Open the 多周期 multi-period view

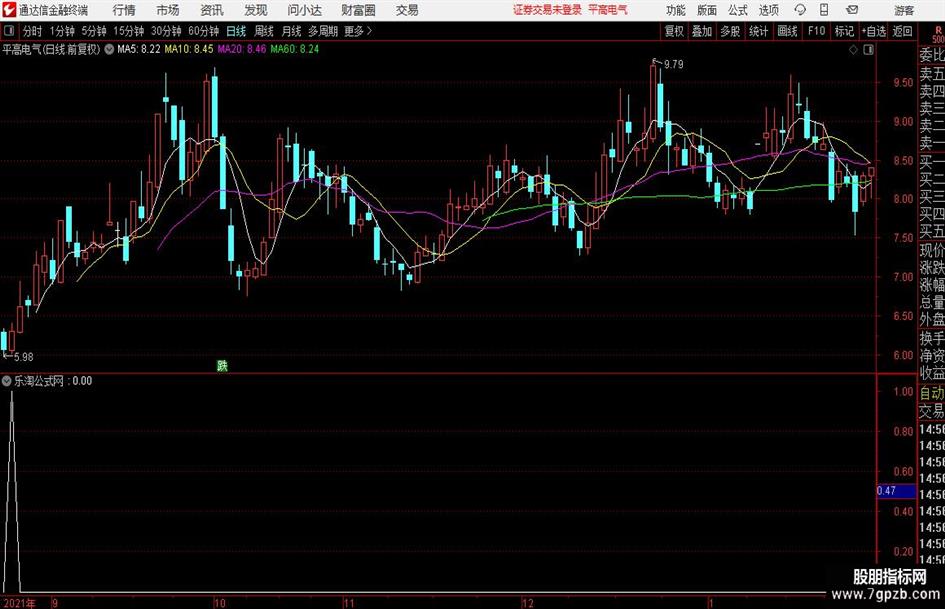point(323,31)
